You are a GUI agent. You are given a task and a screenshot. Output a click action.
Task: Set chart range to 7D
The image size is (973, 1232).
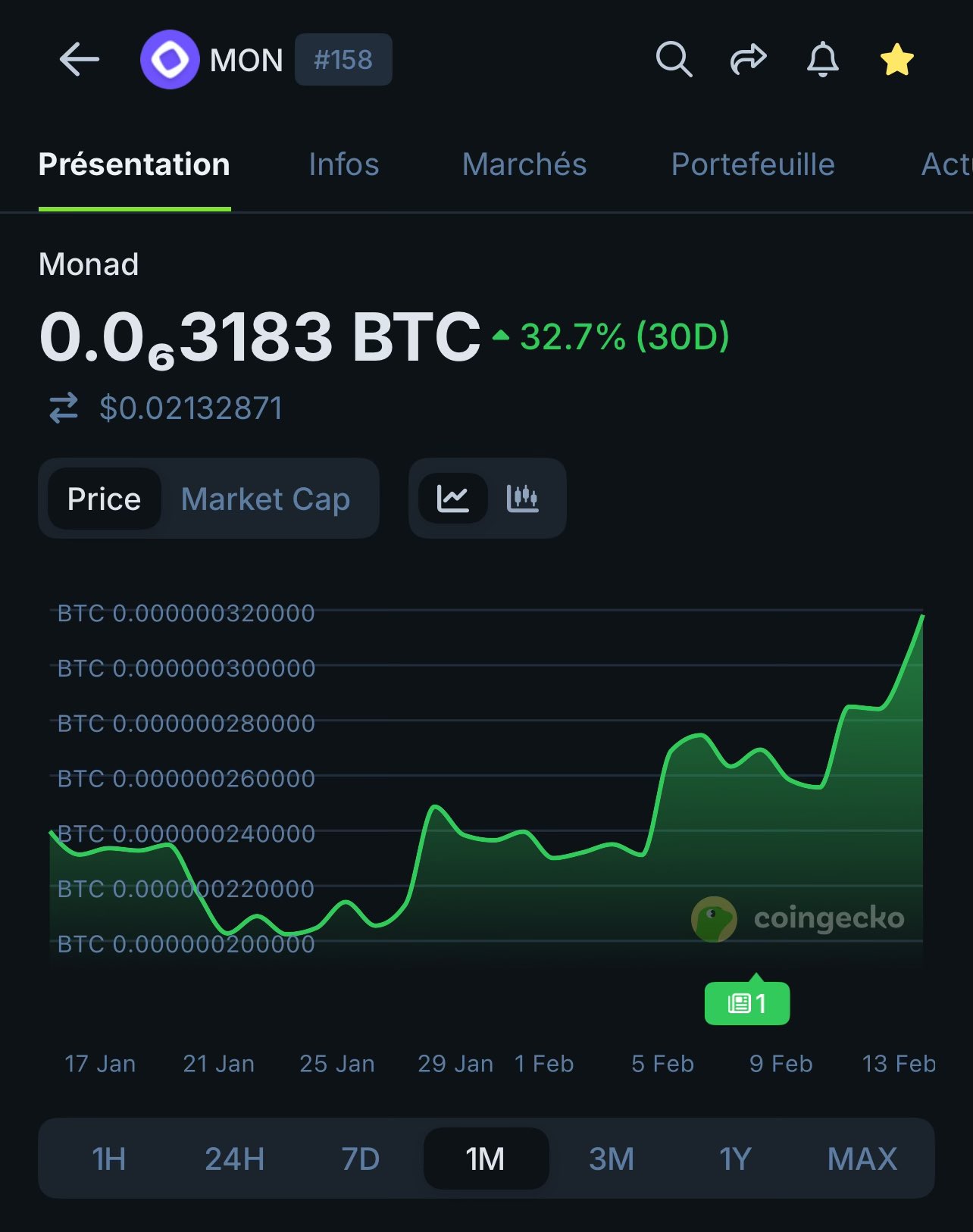tap(360, 1159)
